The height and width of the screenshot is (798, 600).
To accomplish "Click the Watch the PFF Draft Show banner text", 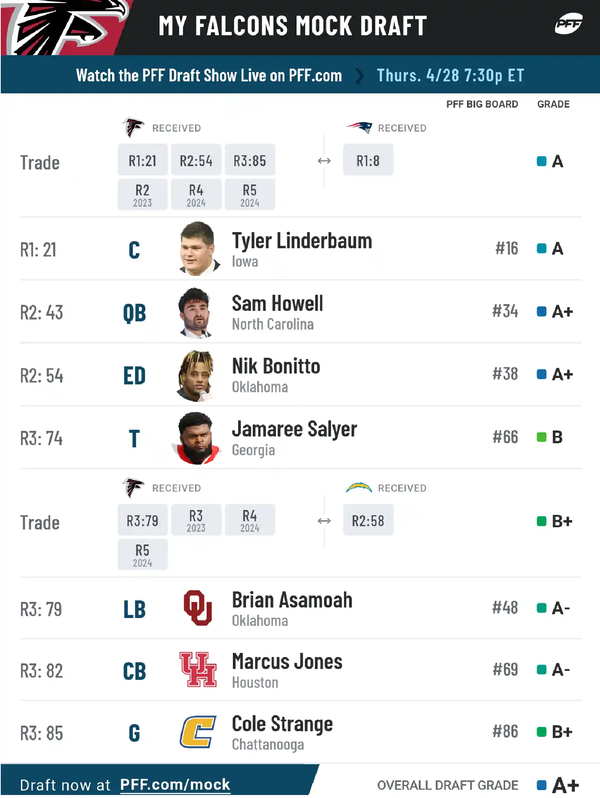I will 209,75.
